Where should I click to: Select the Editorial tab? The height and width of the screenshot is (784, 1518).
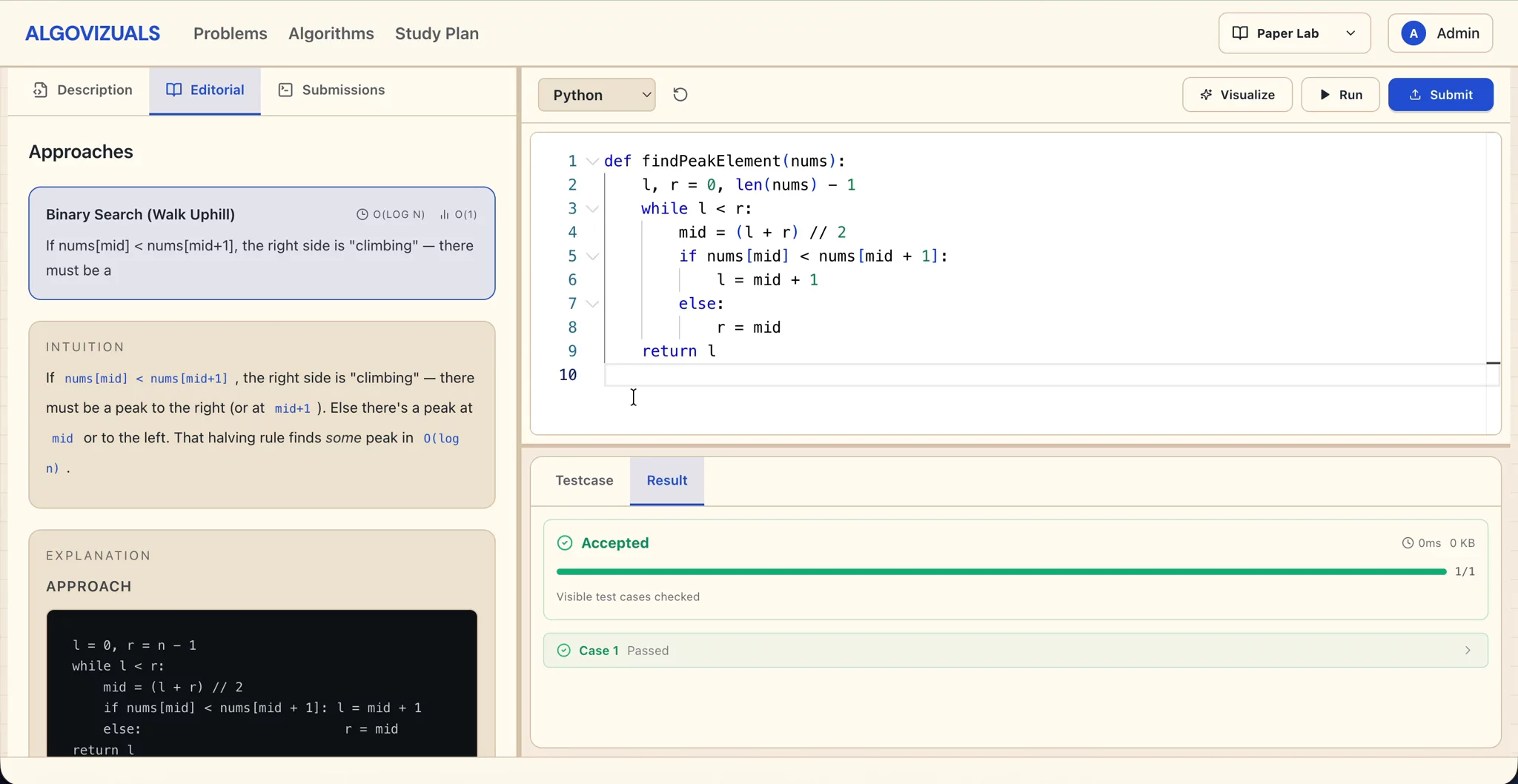(x=205, y=90)
